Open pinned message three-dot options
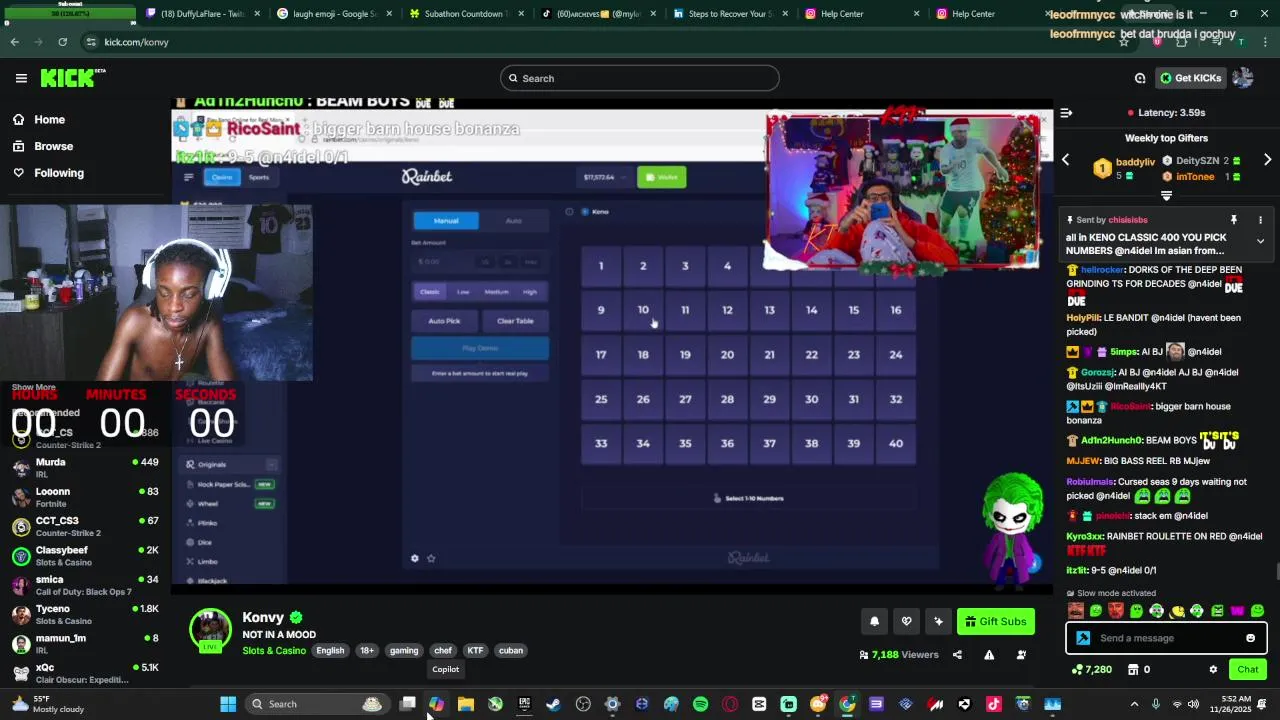Image resolution: width=1280 pixels, height=720 pixels. [x=1260, y=220]
